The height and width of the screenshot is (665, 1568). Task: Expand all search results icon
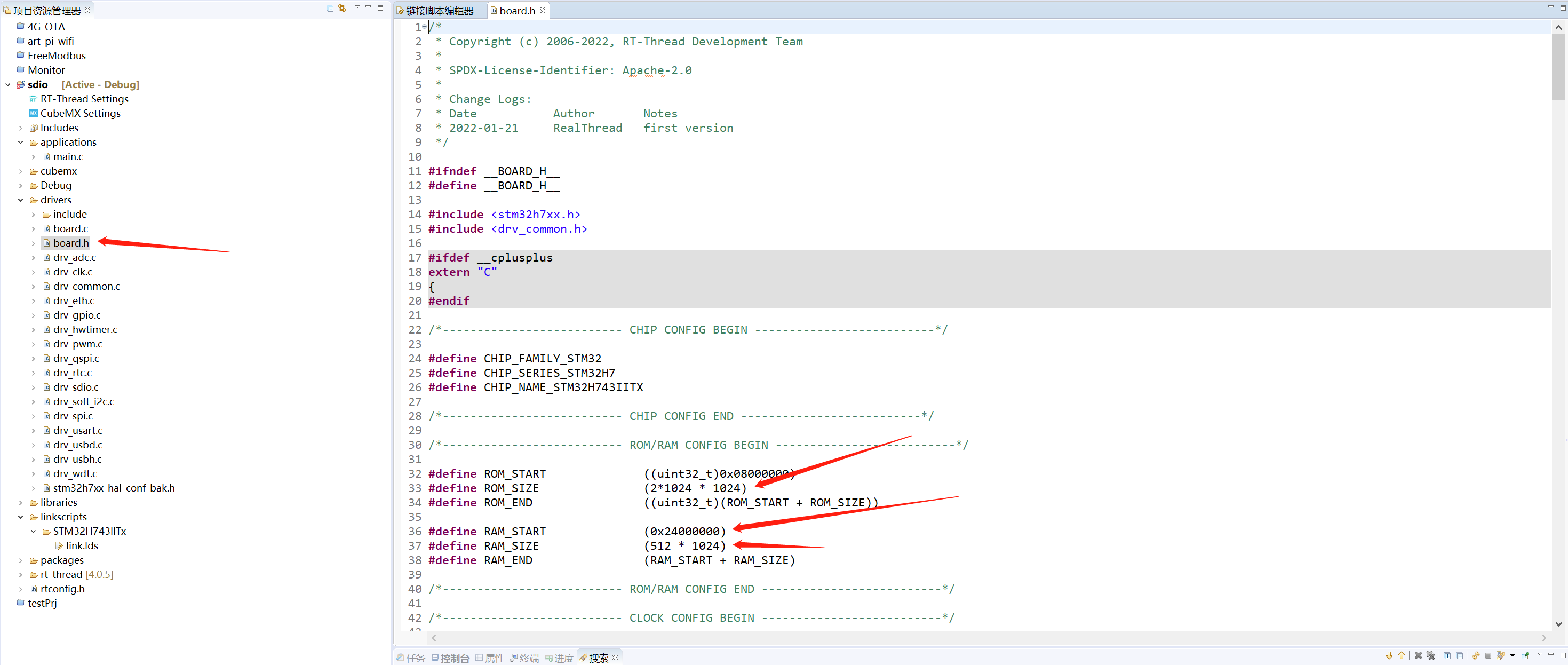pos(1447,656)
